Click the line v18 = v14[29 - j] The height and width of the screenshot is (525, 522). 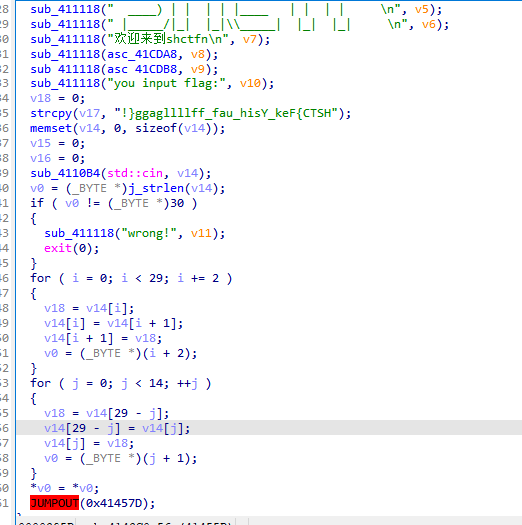[106, 413]
